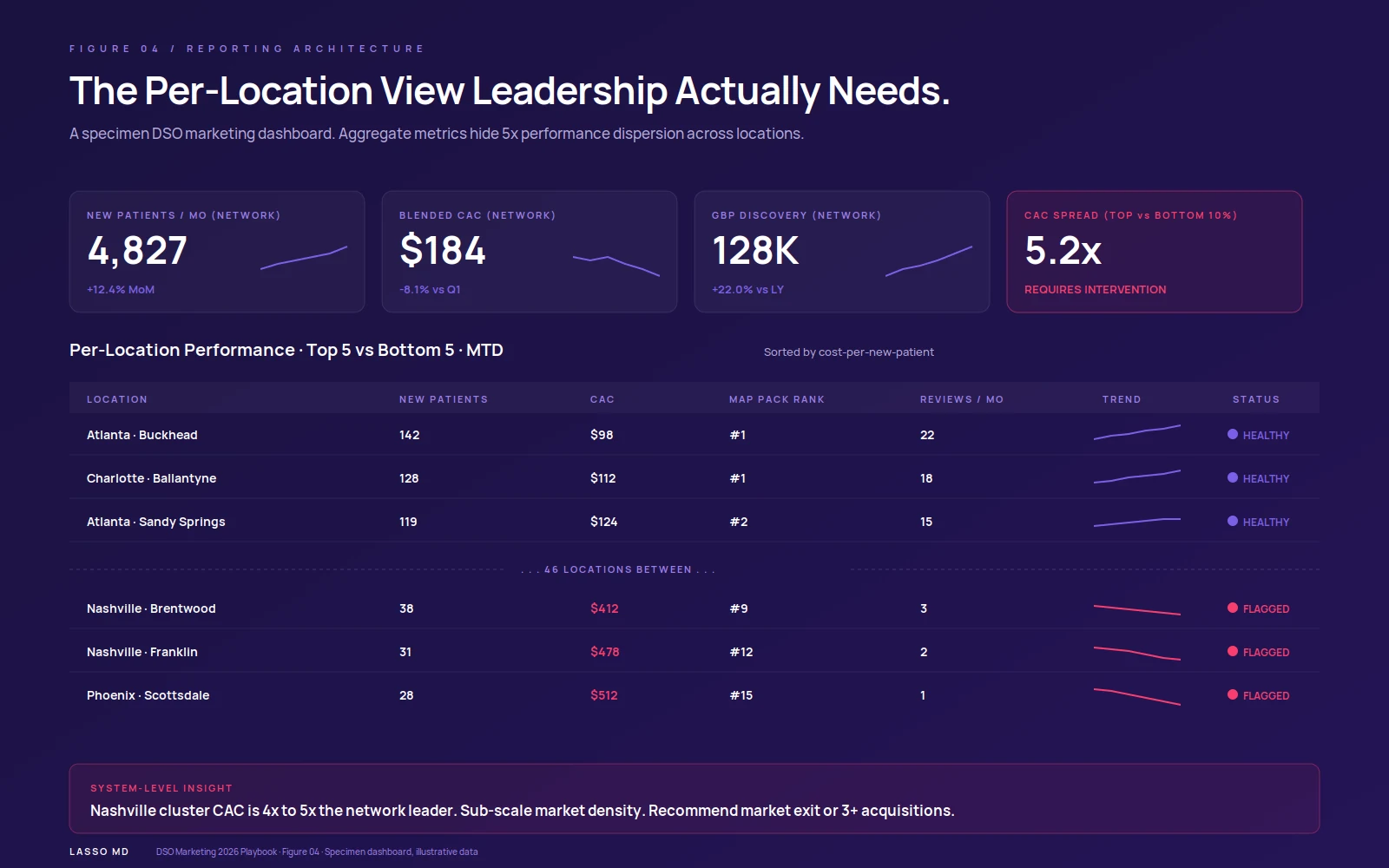The height and width of the screenshot is (868, 1389).
Task: Click the $124 CAC cell
Action: click(604, 522)
